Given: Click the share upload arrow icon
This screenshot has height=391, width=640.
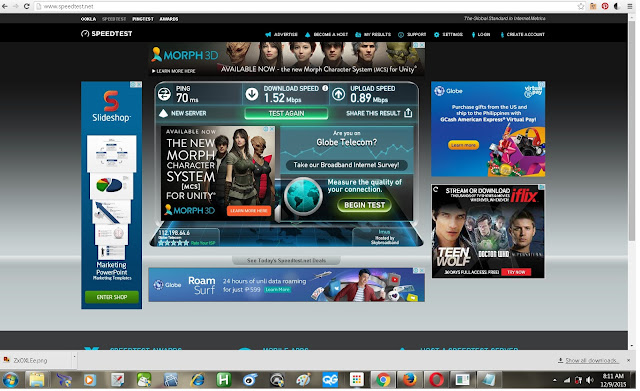Looking at the screenshot, I should [408, 113].
